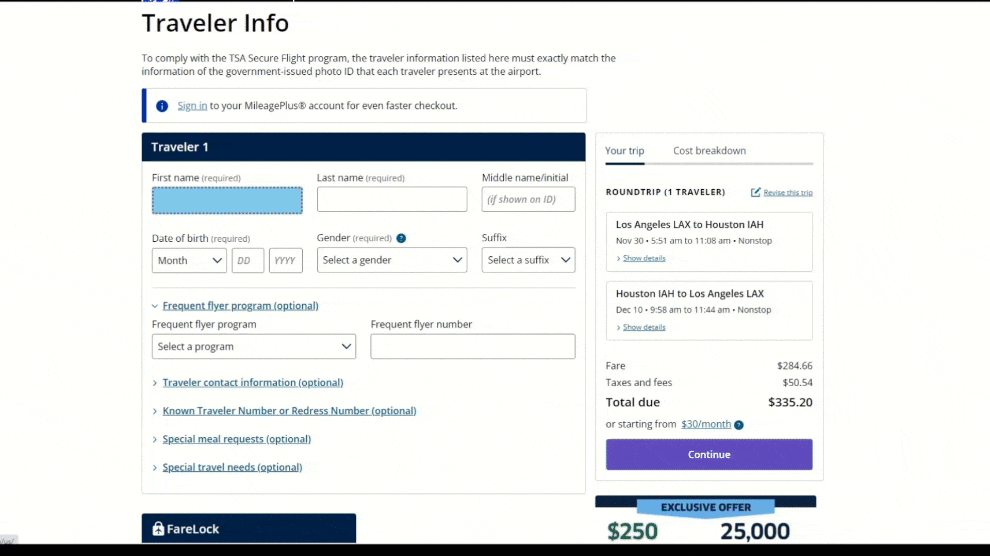
Task: Click the Revise this trip edit icon
Action: tap(756, 192)
